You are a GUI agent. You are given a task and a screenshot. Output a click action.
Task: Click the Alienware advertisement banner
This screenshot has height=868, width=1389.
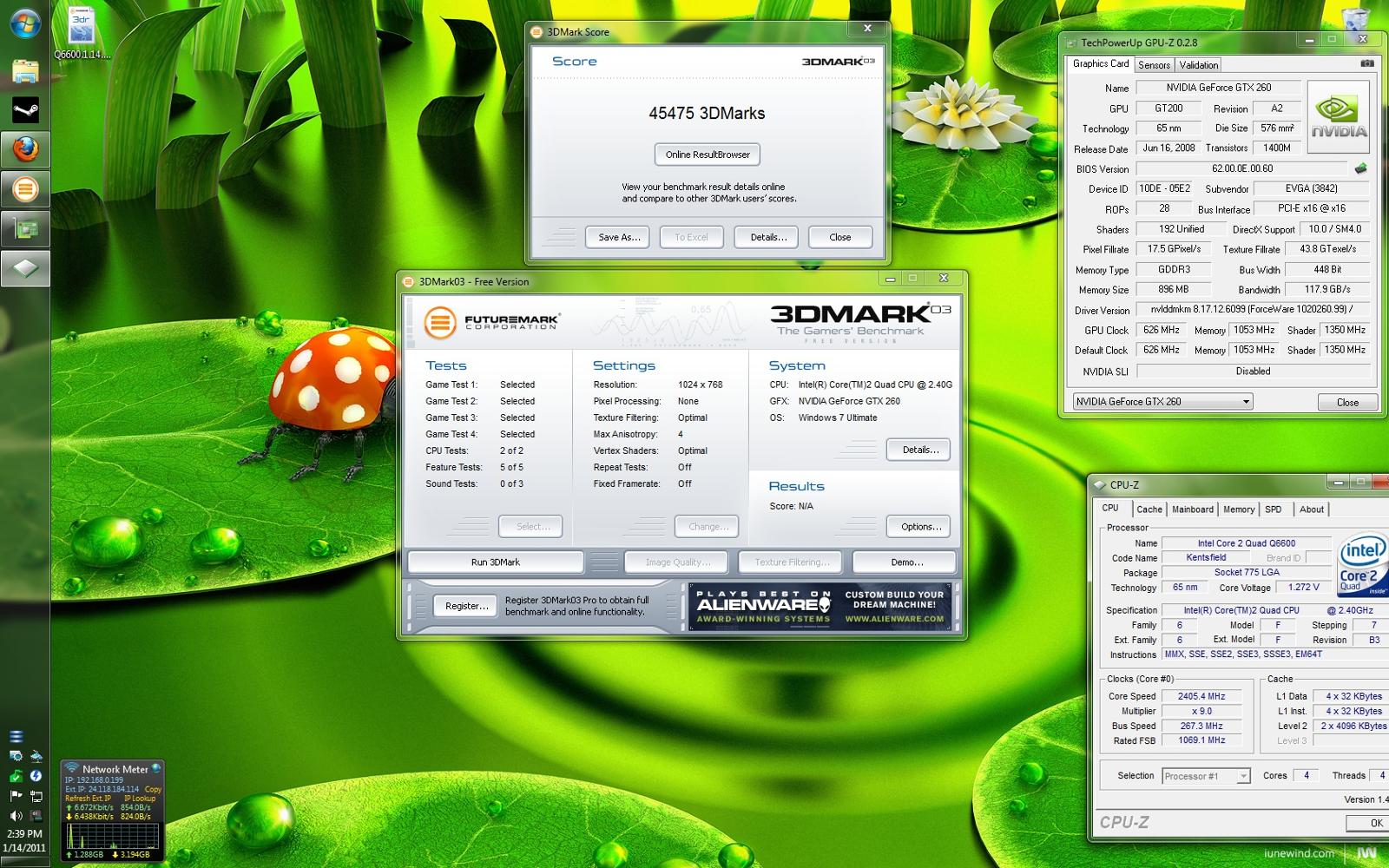pos(820,606)
